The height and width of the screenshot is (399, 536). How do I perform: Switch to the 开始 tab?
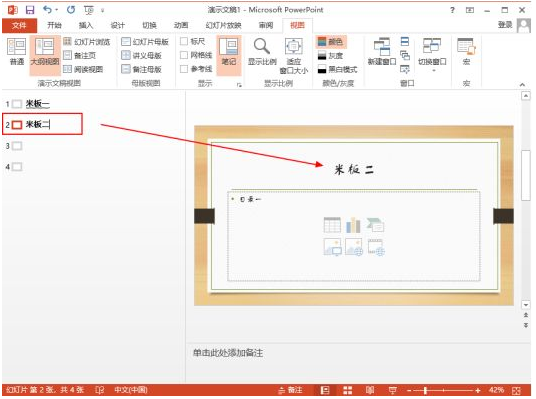(54, 25)
